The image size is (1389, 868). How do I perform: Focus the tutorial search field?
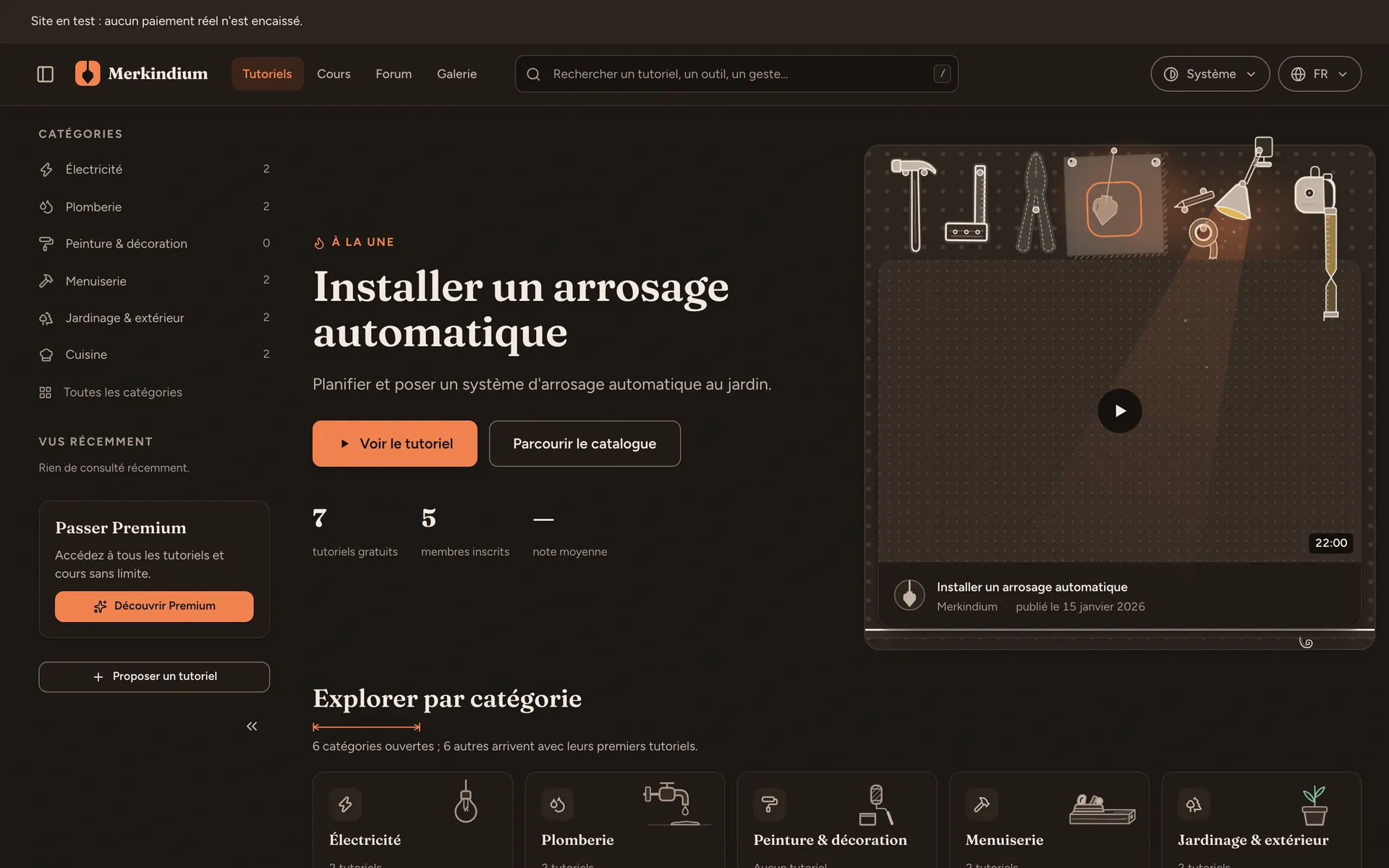pyautogui.click(x=736, y=74)
